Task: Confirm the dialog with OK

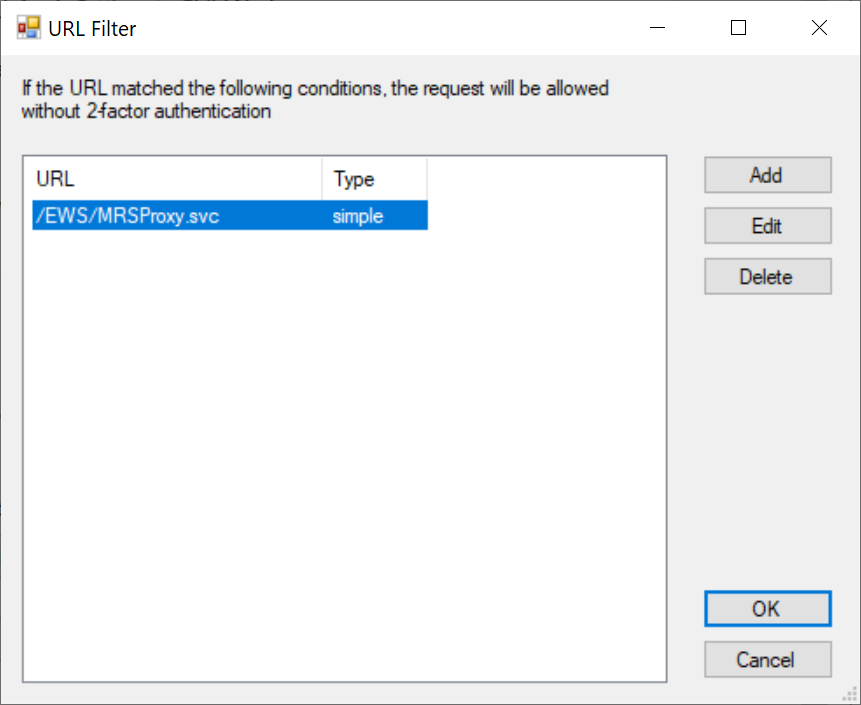Action: [x=767, y=608]
